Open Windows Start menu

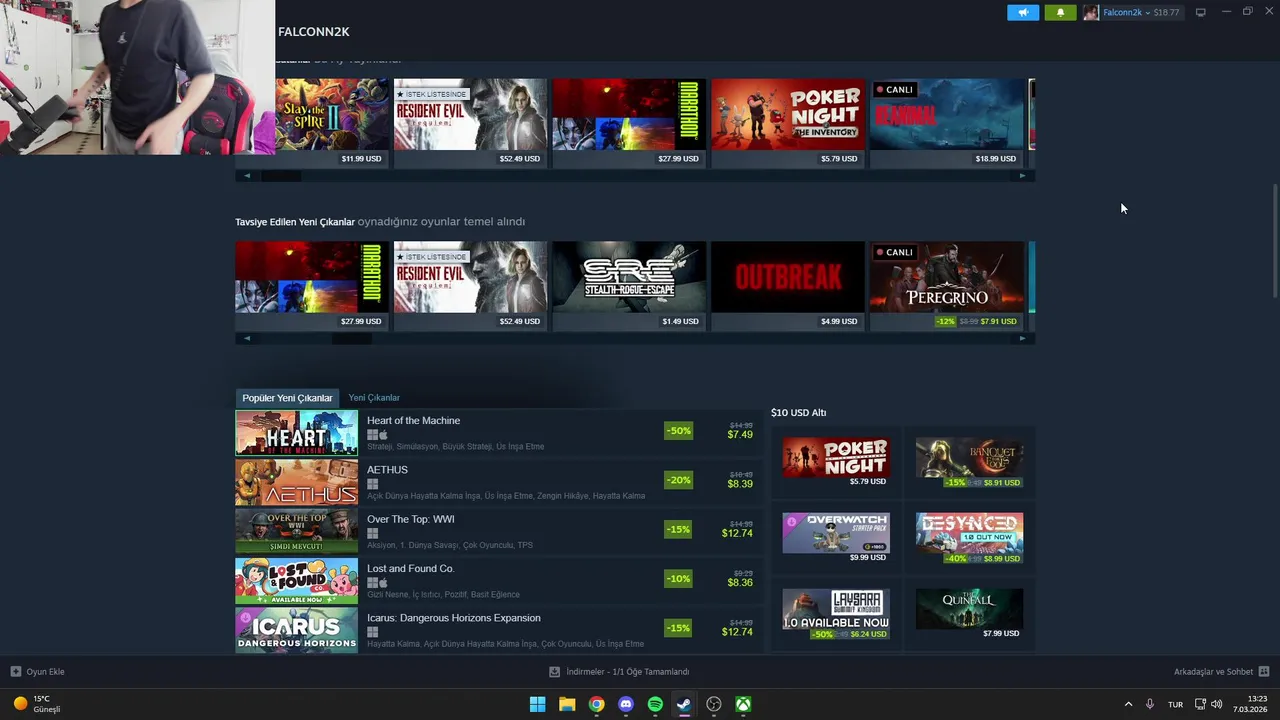point(537,704)
